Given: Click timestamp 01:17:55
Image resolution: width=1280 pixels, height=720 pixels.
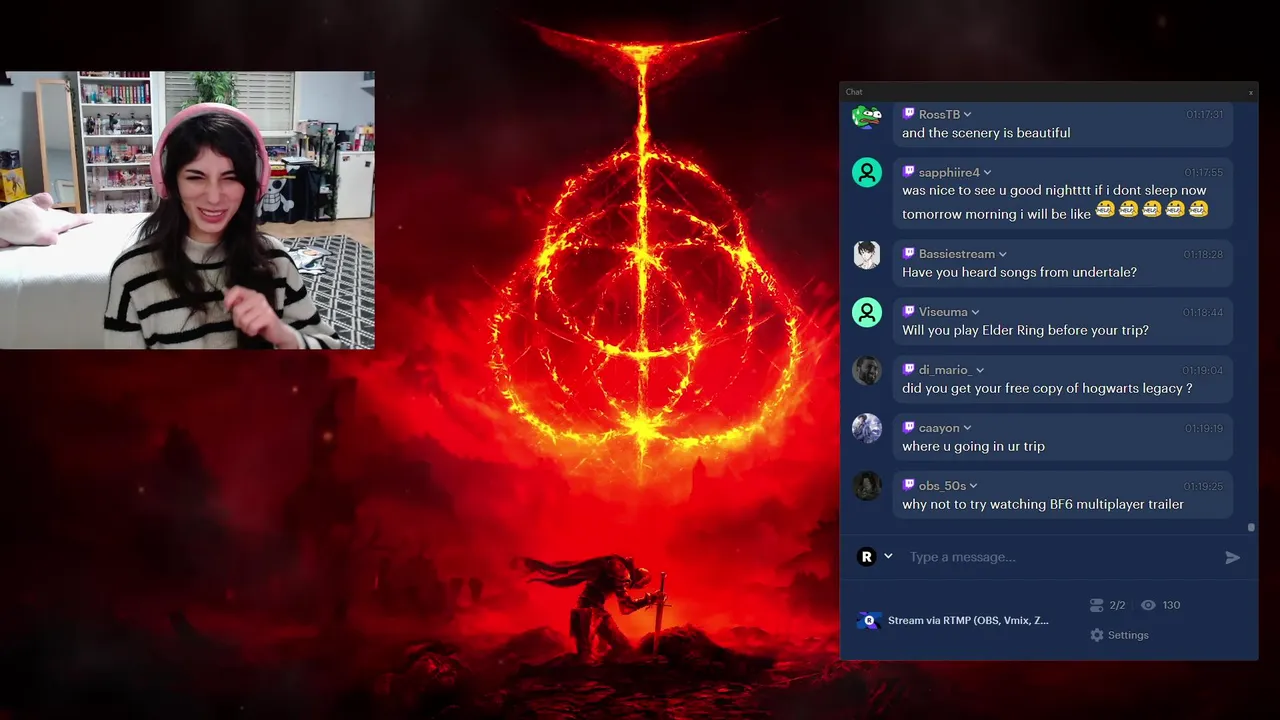Looking at the screenshot, I should [x=1204, y=173].
